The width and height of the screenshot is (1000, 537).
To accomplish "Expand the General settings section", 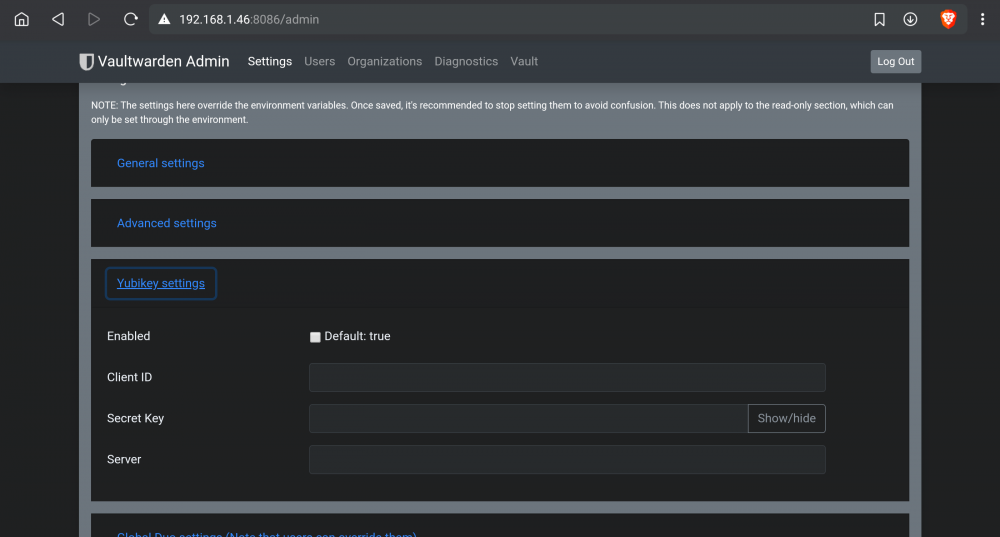I will [161, 163].
